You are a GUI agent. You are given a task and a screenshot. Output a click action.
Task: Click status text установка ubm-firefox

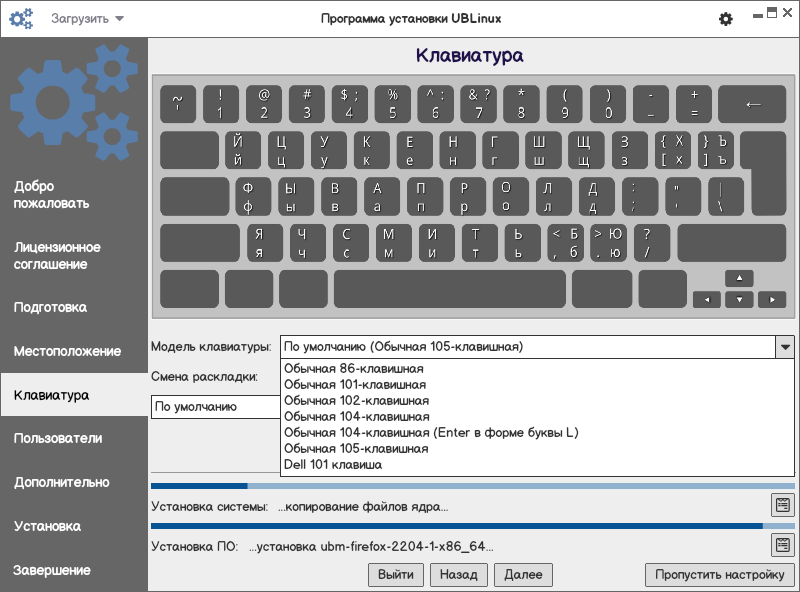pos(371,547)
